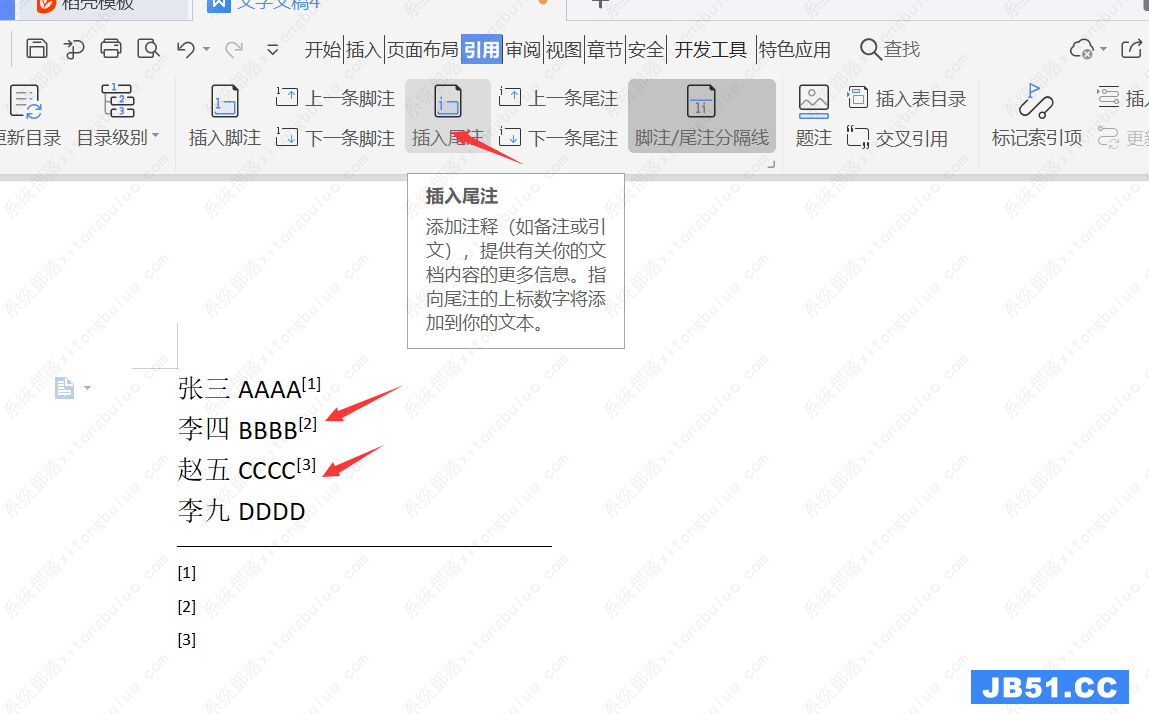Switch to the Page Layout (页面布局) tab
Viewport: 1149px width, 714px height.
tap(422, 49)
